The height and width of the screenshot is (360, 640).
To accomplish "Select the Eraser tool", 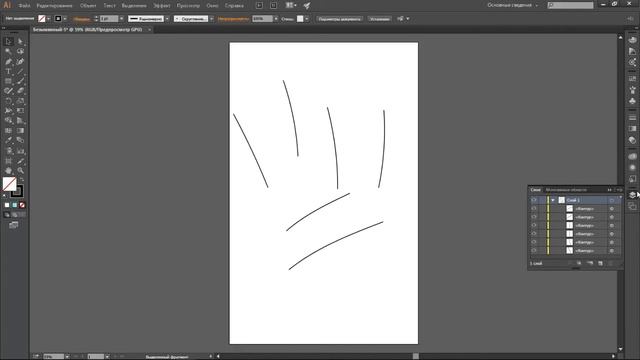I will click(x=20, y=91).
